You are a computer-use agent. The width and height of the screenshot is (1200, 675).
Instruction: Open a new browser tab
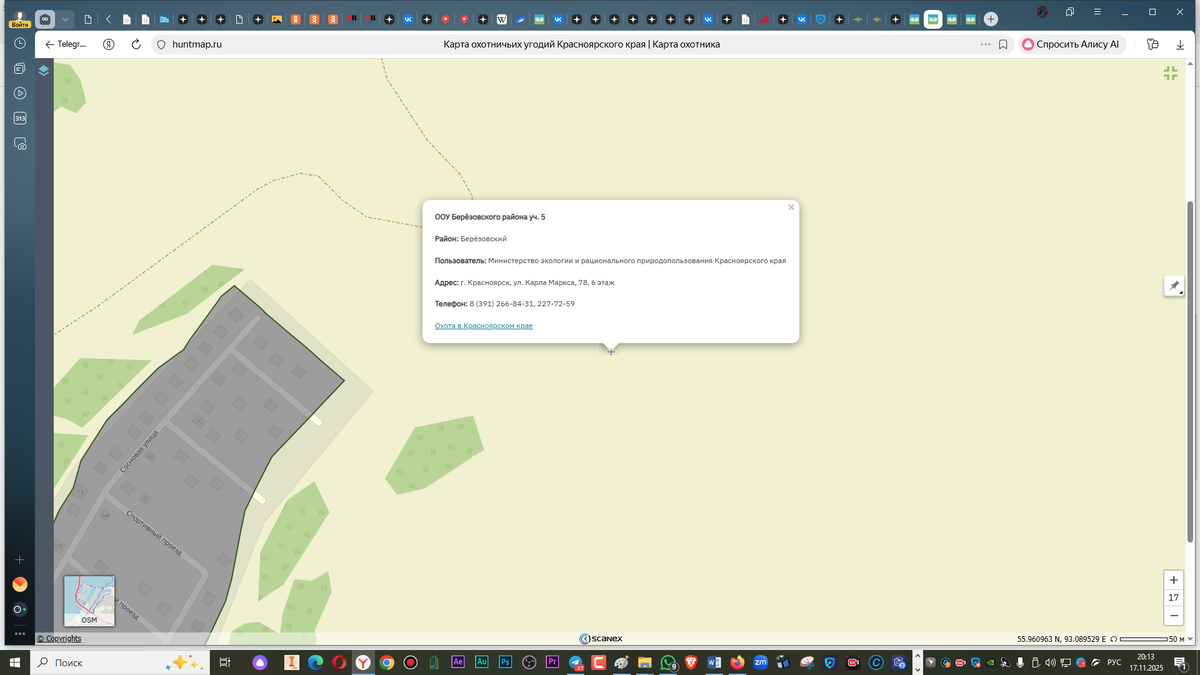click(x=990, y=19)
